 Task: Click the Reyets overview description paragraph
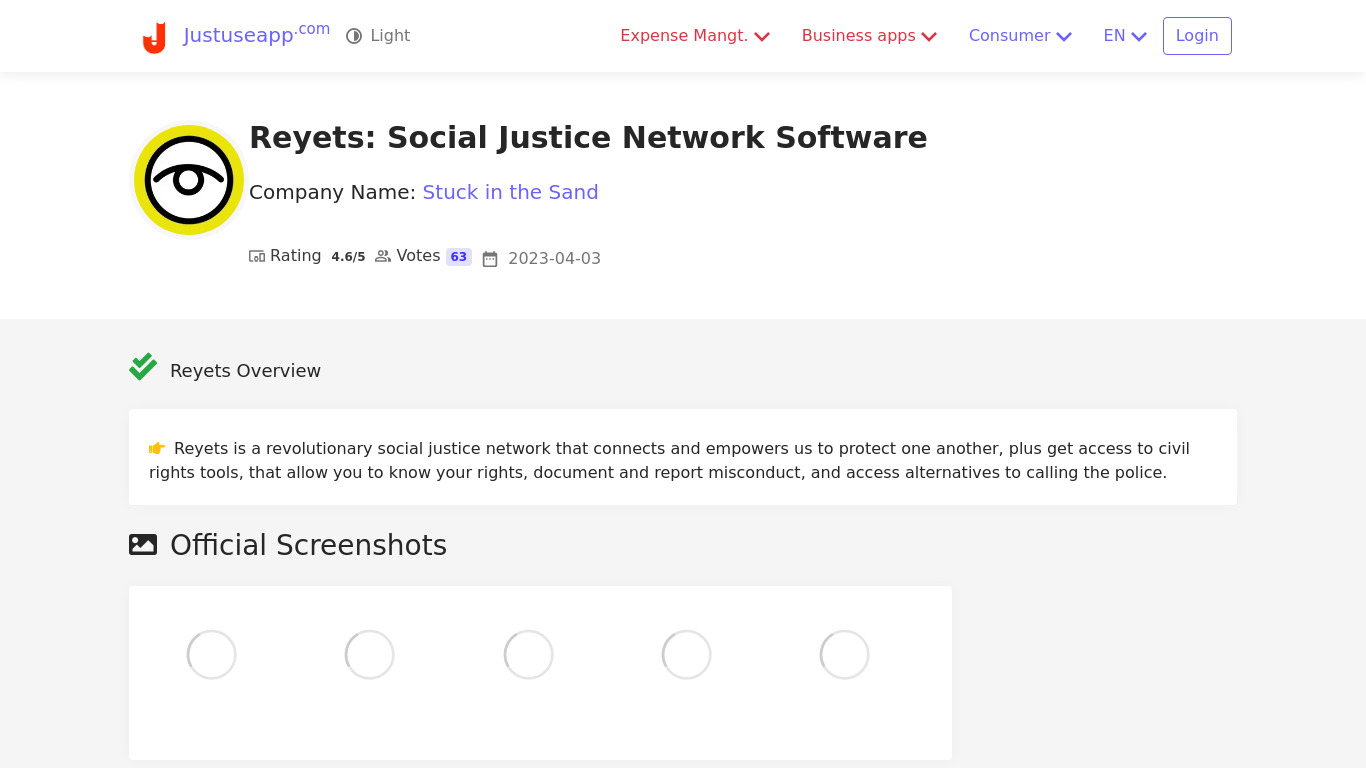pos(669,460)
